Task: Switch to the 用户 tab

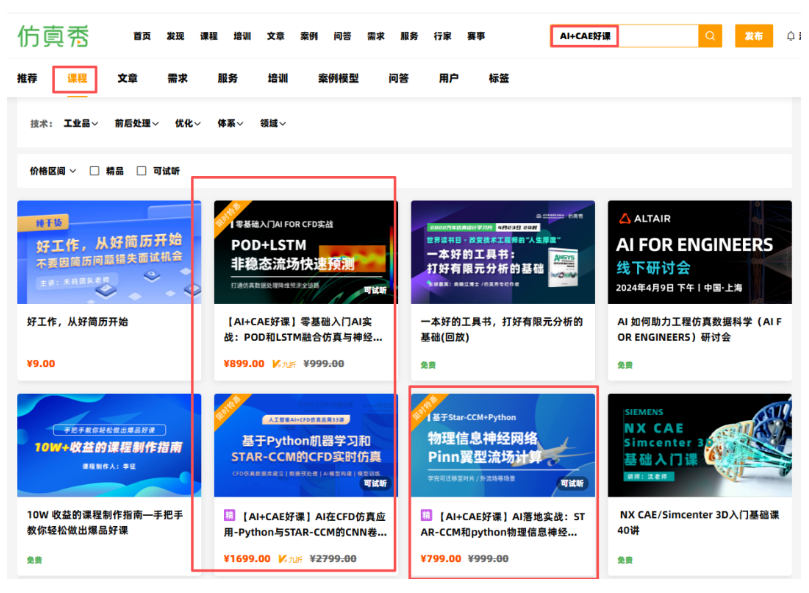Action: 448,78
